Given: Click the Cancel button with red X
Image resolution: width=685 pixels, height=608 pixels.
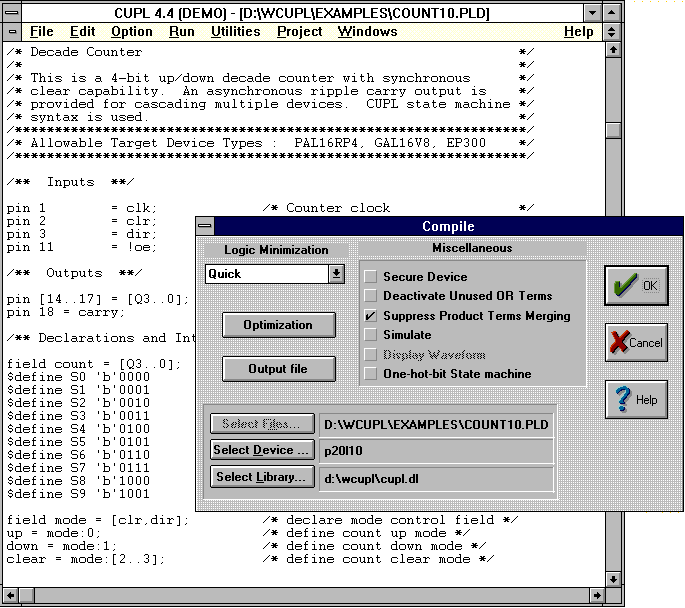Looking at the screenshot, I should click(x=636, y=342).
